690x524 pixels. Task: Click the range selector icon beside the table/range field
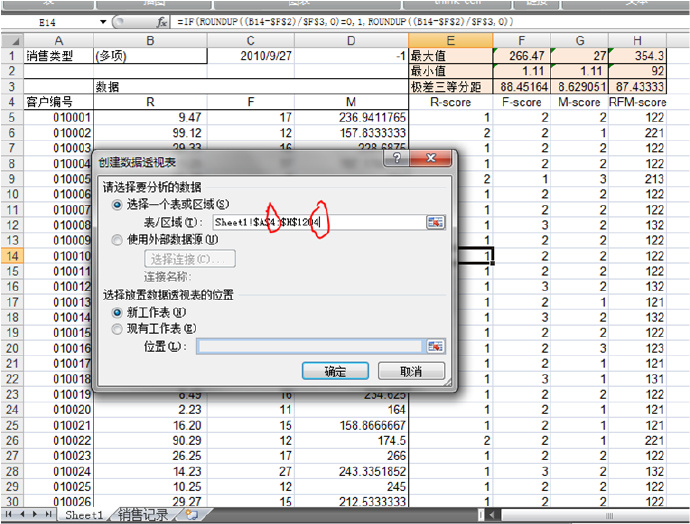tap(435, 222)
